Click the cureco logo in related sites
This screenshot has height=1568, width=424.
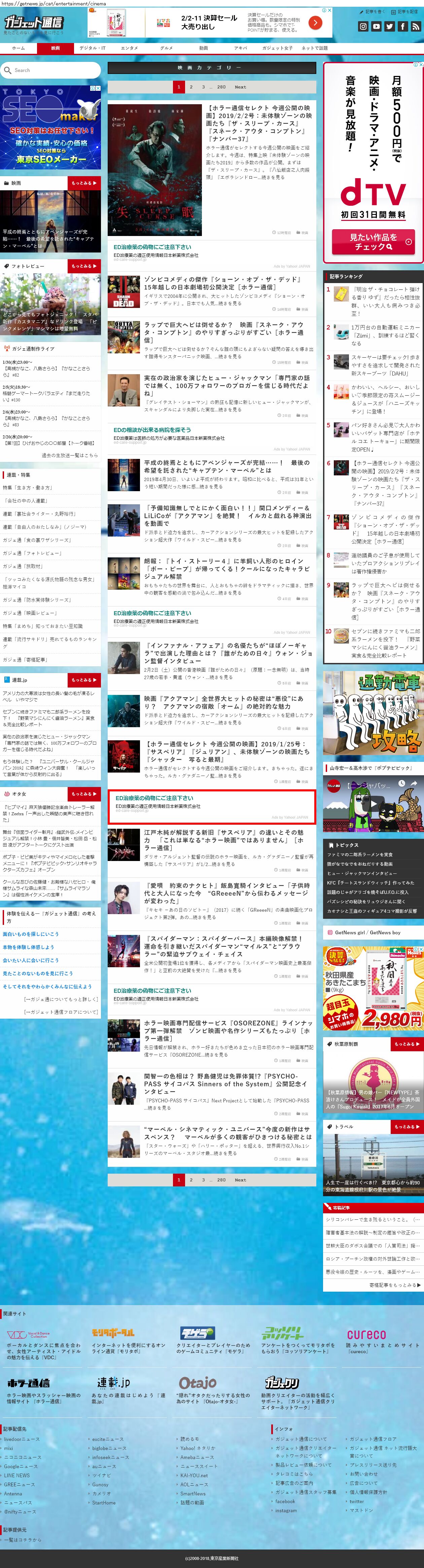coord(367,1334)
